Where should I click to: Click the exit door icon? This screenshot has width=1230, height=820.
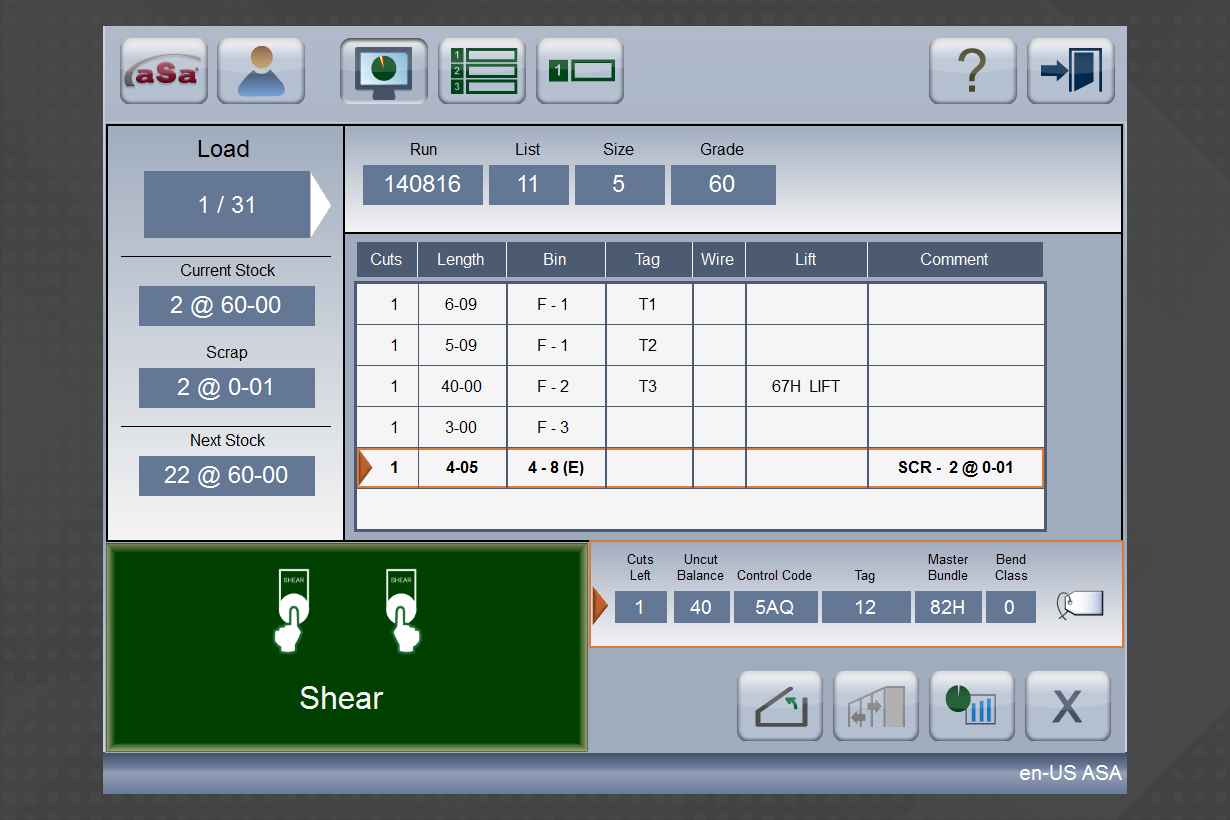point(1070,71)
